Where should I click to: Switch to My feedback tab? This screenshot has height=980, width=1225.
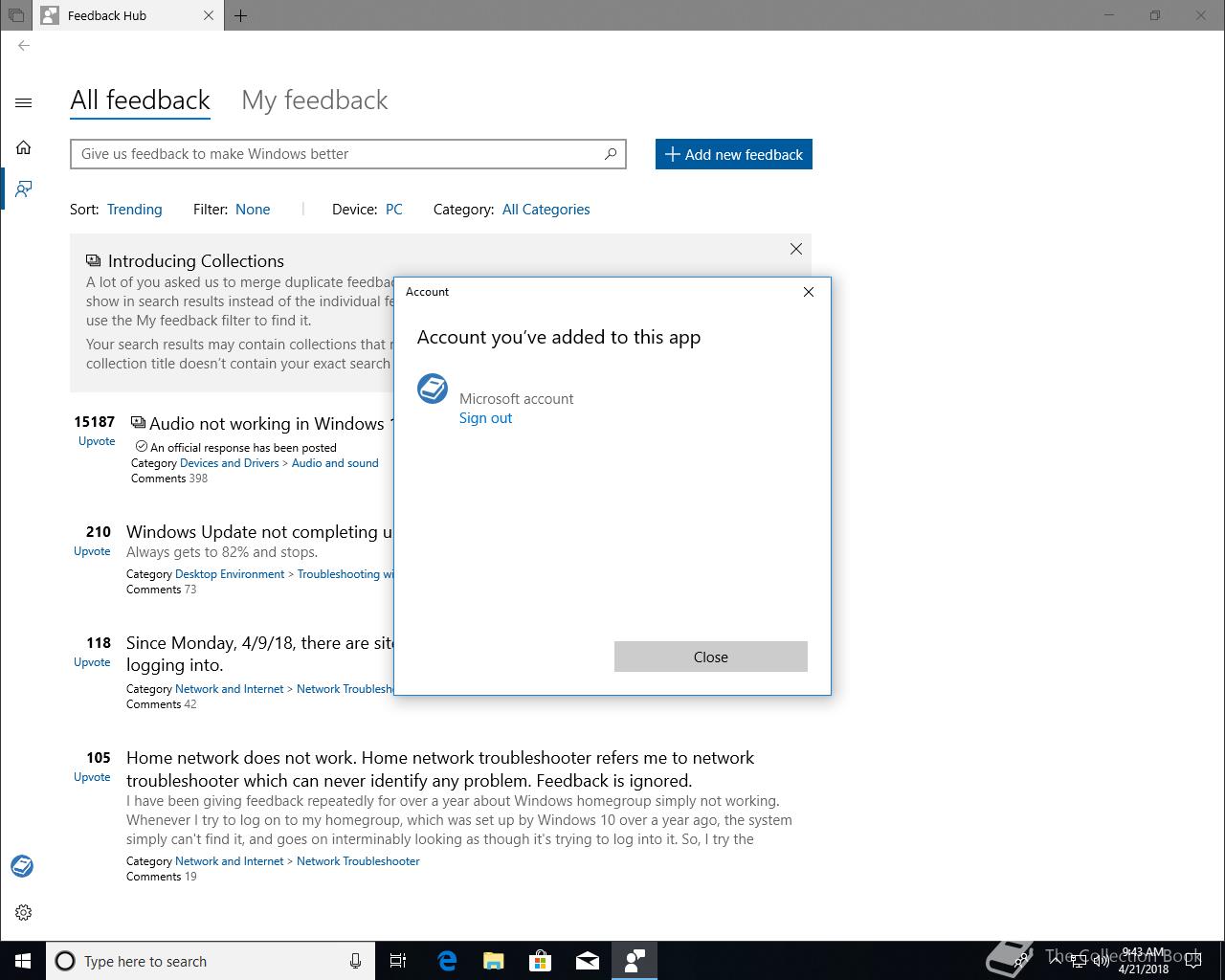315,100
